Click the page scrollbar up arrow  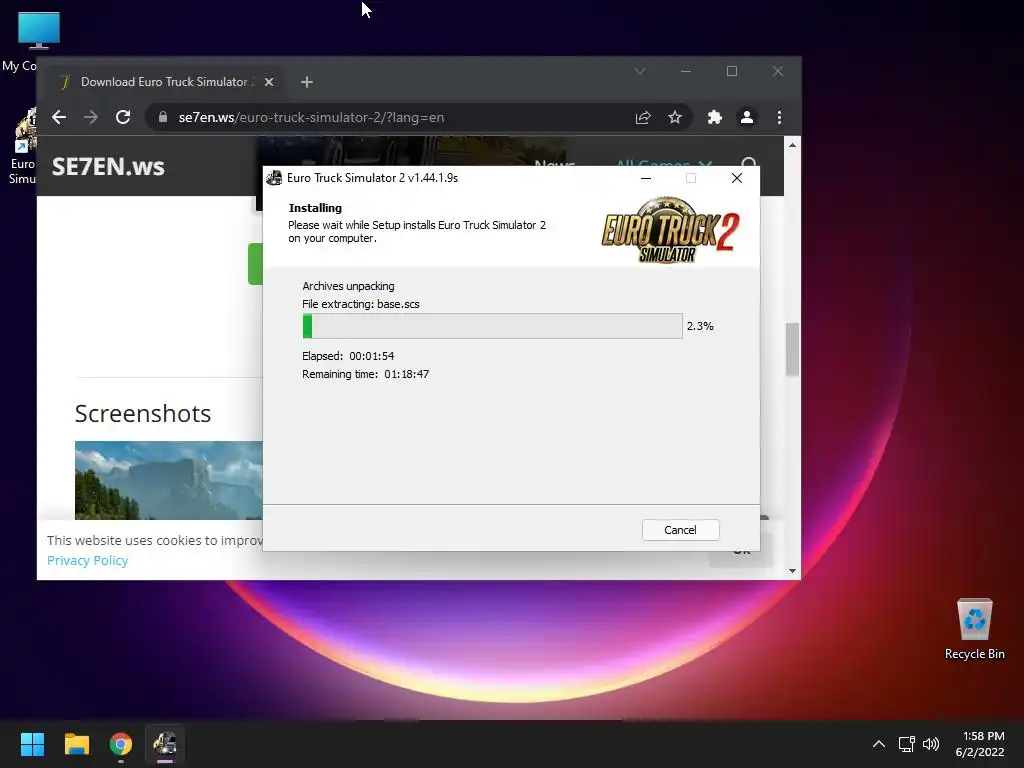[x=792, y=145]
